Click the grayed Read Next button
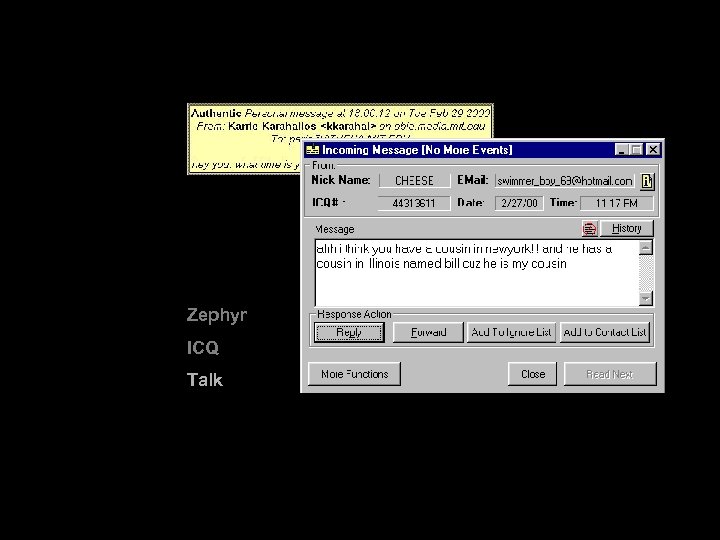The width and height of the screenshot is (720, 540). coord(610,374)
